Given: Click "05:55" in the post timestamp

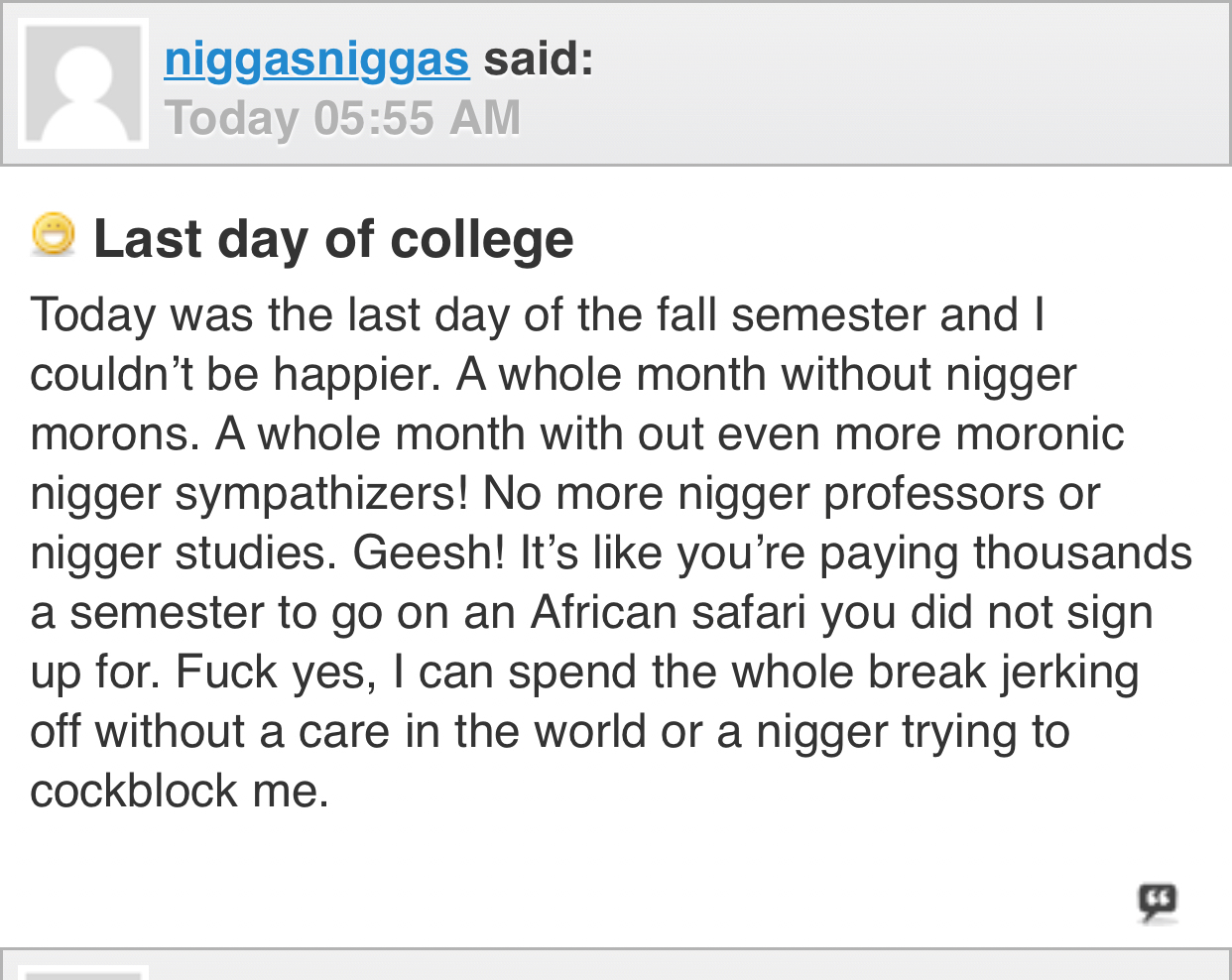Looking at the screenshot, I should coord(374,118).
